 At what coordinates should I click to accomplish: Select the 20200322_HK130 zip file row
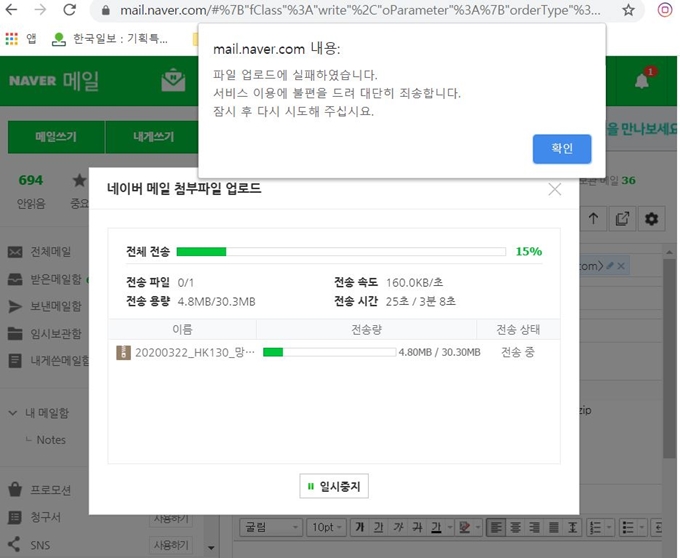(334, 352)
